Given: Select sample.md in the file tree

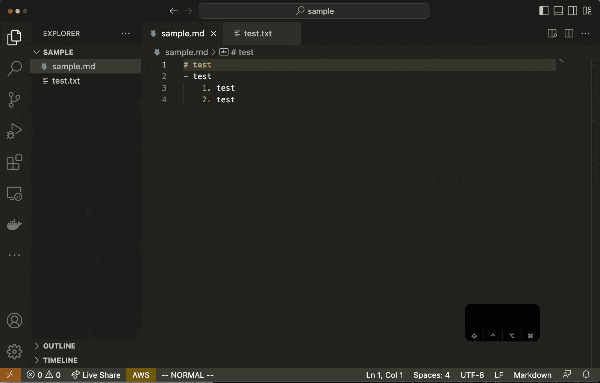Looking at the screenshot, I should [86, 67].
